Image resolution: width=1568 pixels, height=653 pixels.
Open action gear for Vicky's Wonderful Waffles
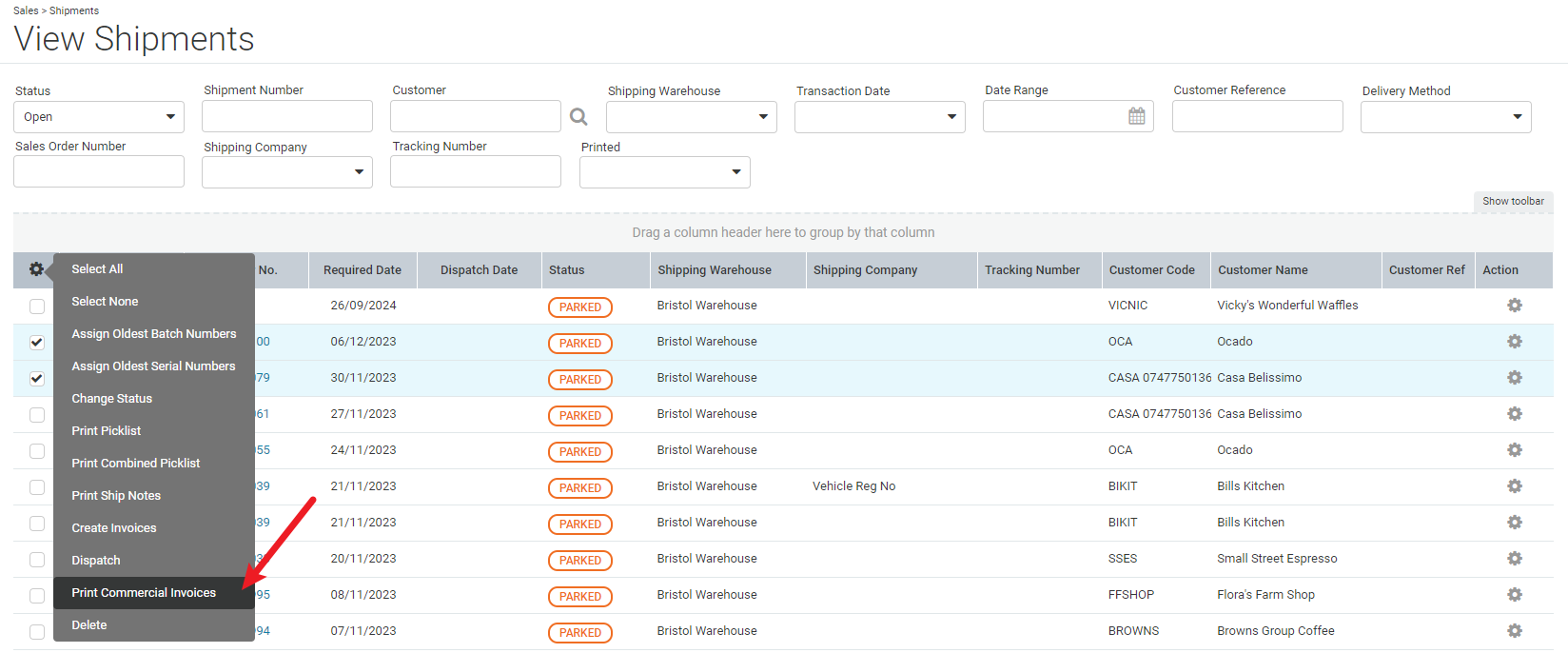[x=1515, y=306]
